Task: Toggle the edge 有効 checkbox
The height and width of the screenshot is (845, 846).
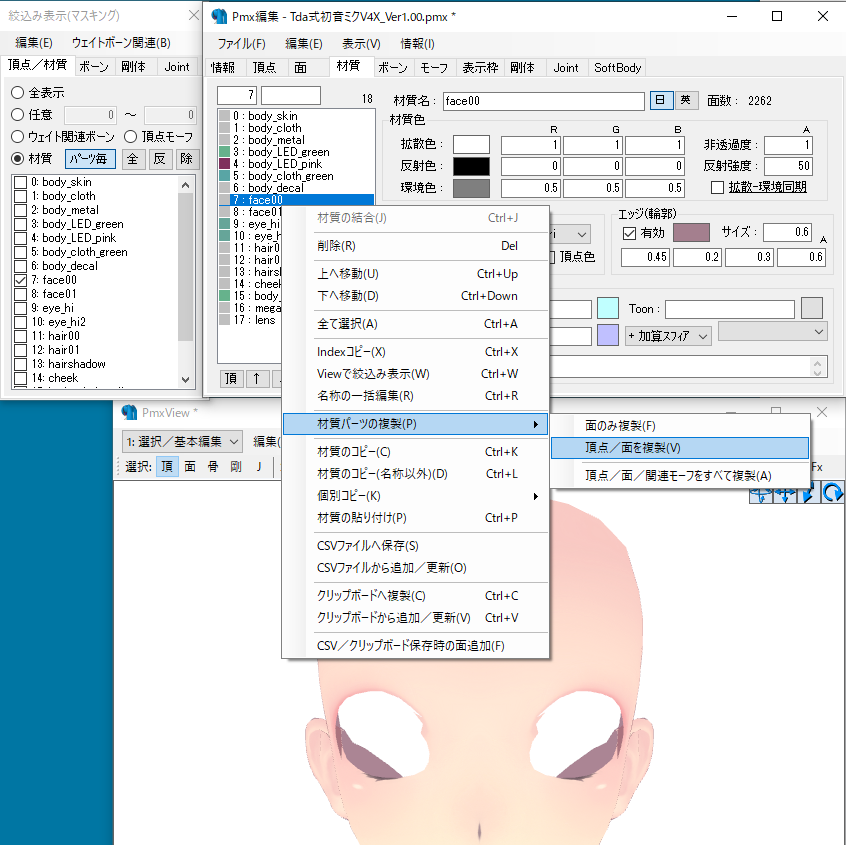Action: [x=629, y=233]
